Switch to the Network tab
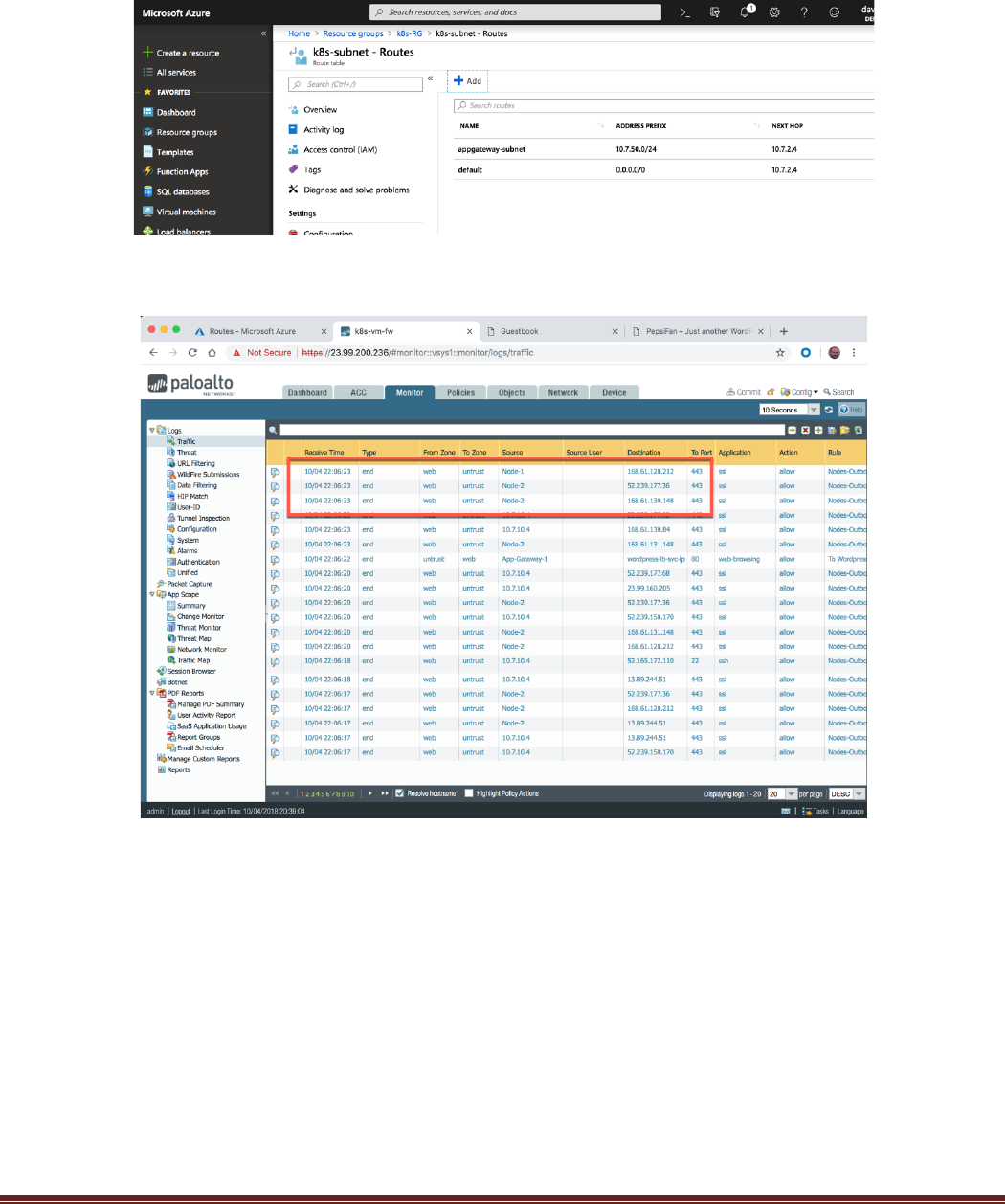 pyautogui.click(x=563, y=392)
